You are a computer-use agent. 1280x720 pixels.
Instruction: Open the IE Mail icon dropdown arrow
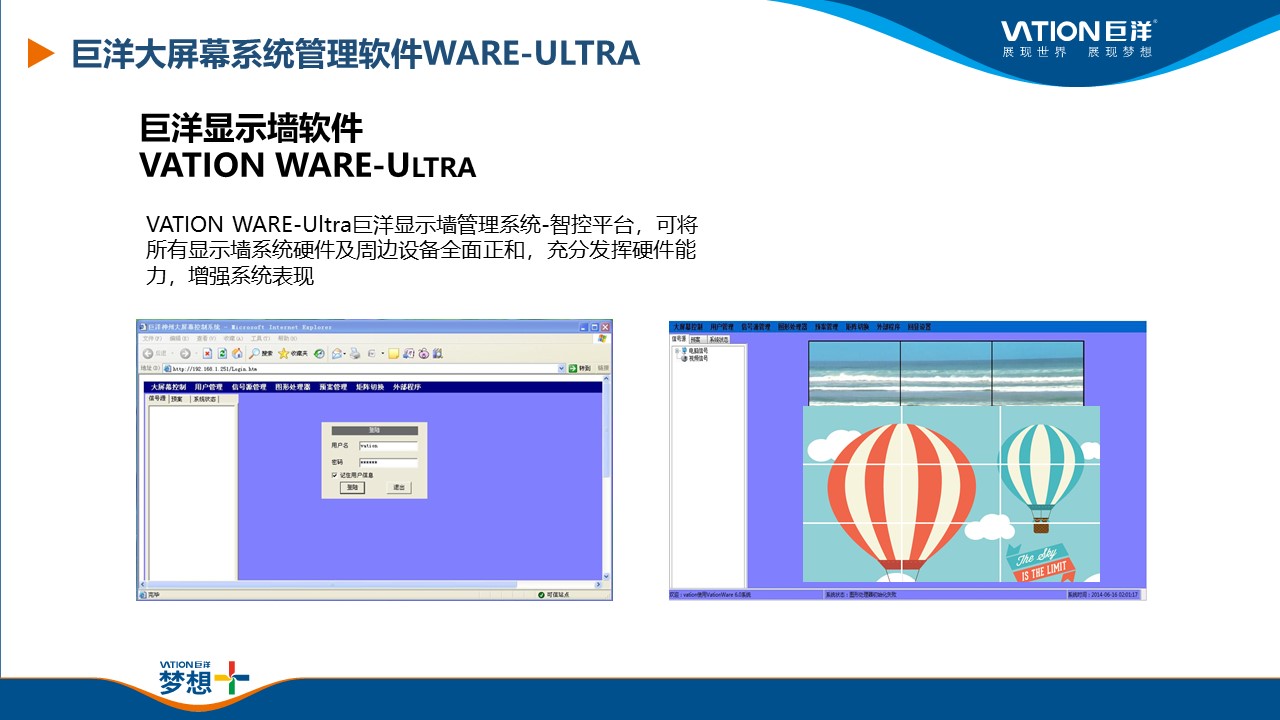tap(343, 353)
